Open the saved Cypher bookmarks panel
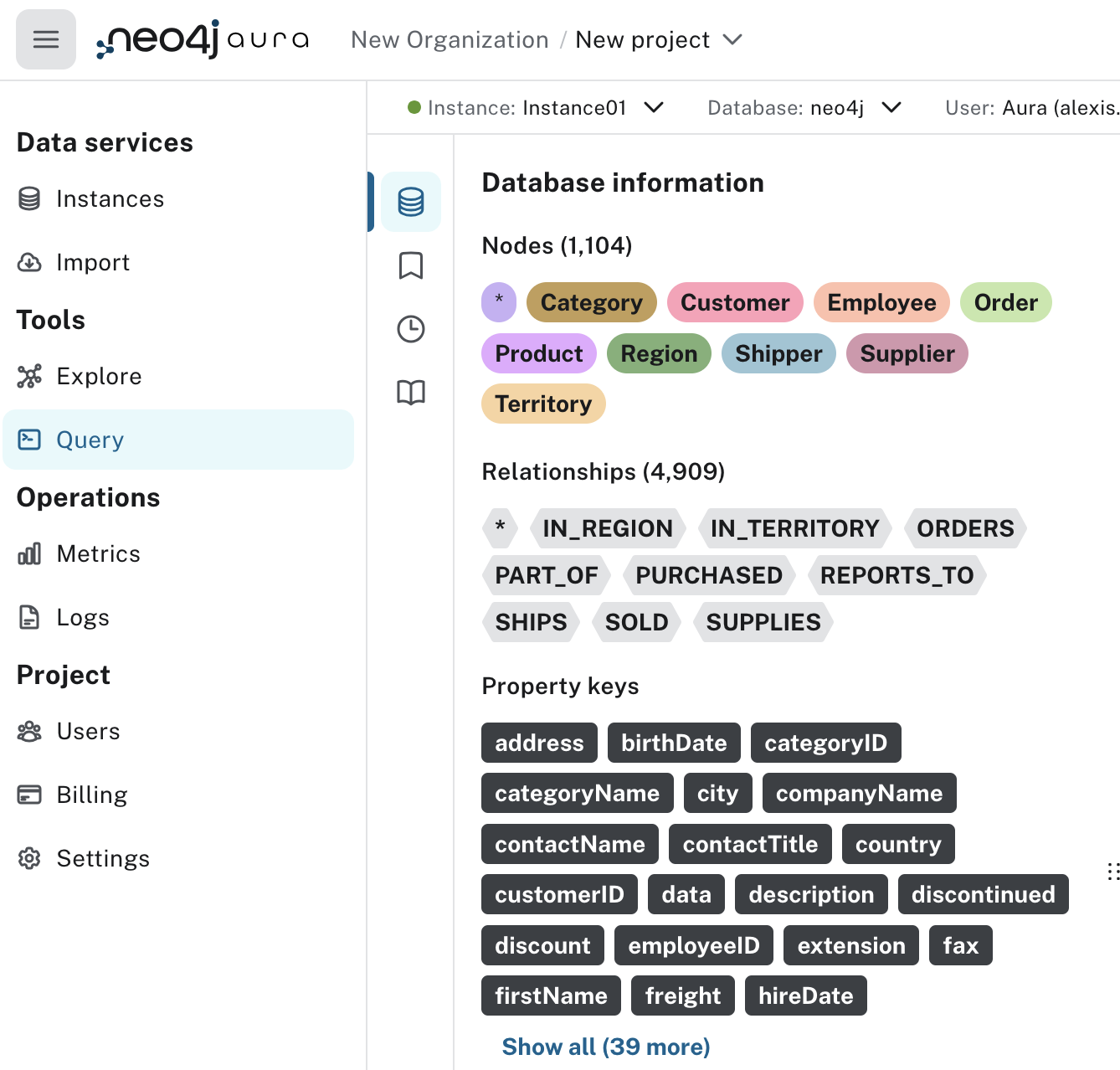 click(410, 265)
